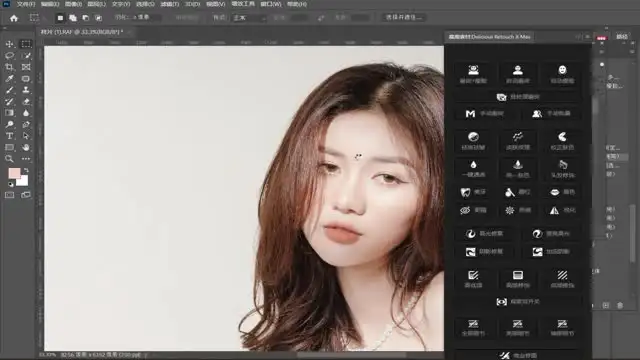Click the triangle sharpen icon
The image size is (640, 360).
pos(554,210)
